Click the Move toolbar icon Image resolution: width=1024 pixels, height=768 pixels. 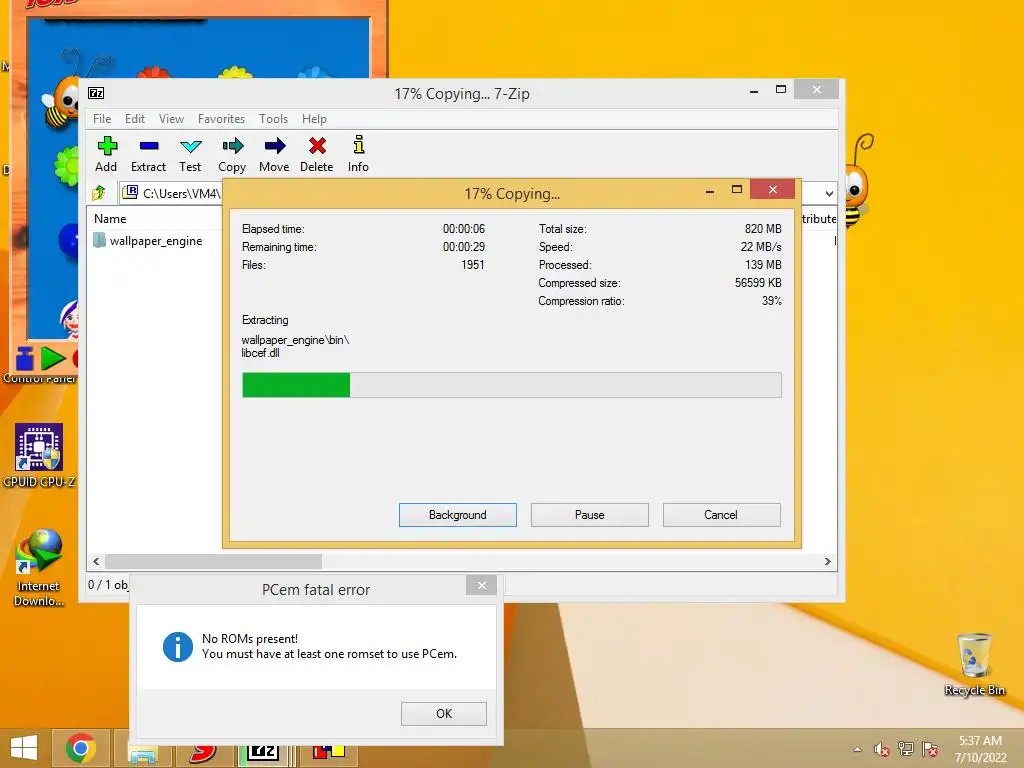tap(274, 154)
